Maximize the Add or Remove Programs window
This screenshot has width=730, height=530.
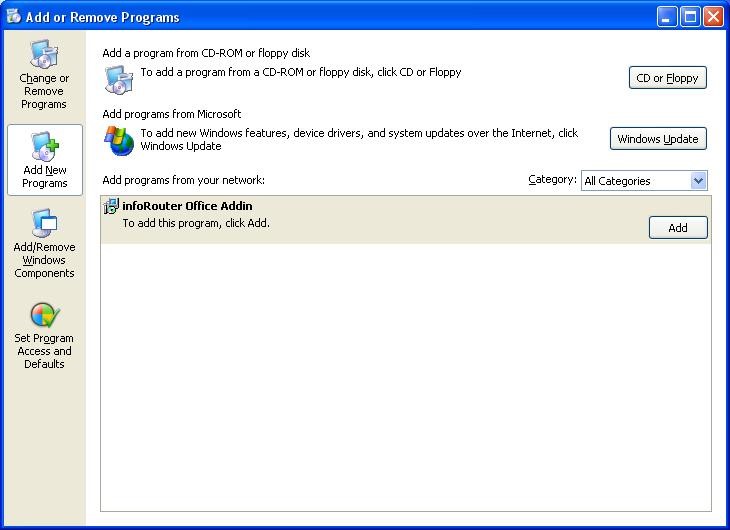(x=690, y=17)
